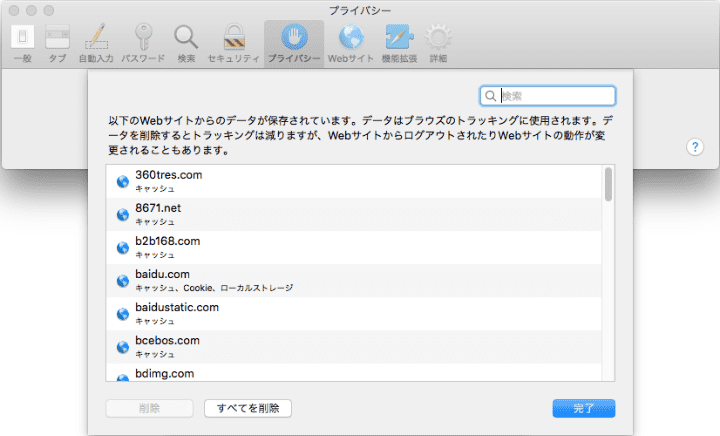Viewport: 720px width, 436px height.
Task: Click 'キャッシュ、Cookie、ローカルストレージ' under baidu.com
Action: 214,288
